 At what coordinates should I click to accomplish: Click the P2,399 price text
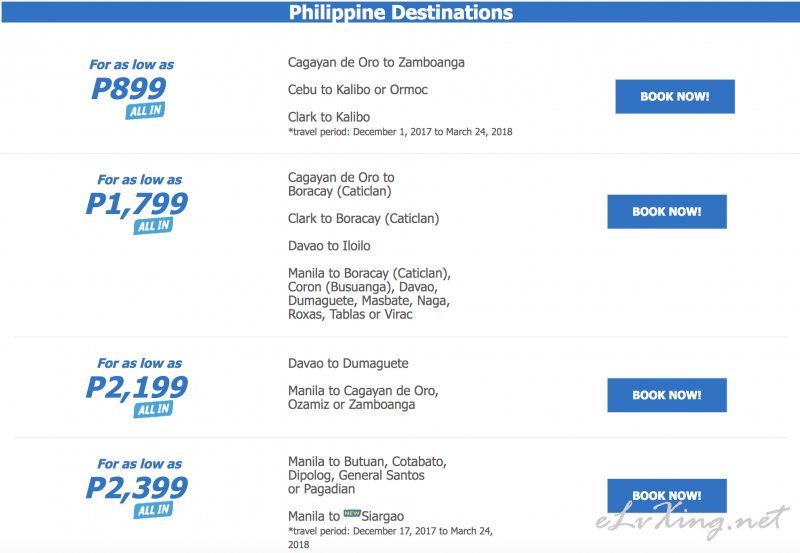(x=137, y=488)
